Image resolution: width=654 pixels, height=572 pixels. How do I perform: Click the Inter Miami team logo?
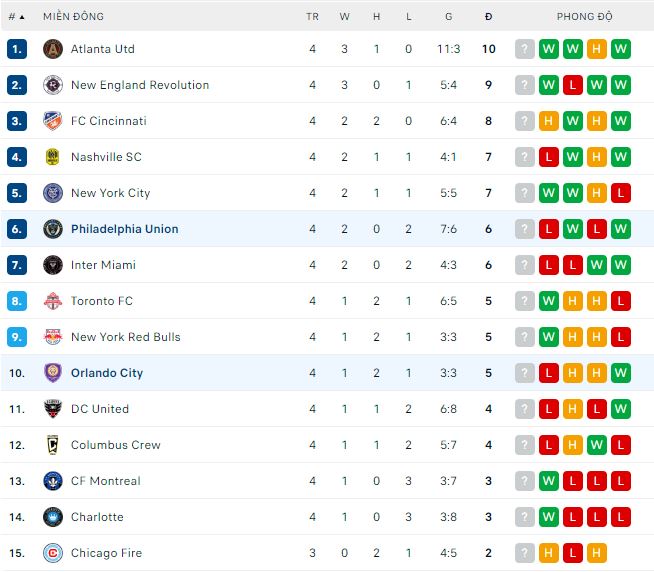pos(53,265)
